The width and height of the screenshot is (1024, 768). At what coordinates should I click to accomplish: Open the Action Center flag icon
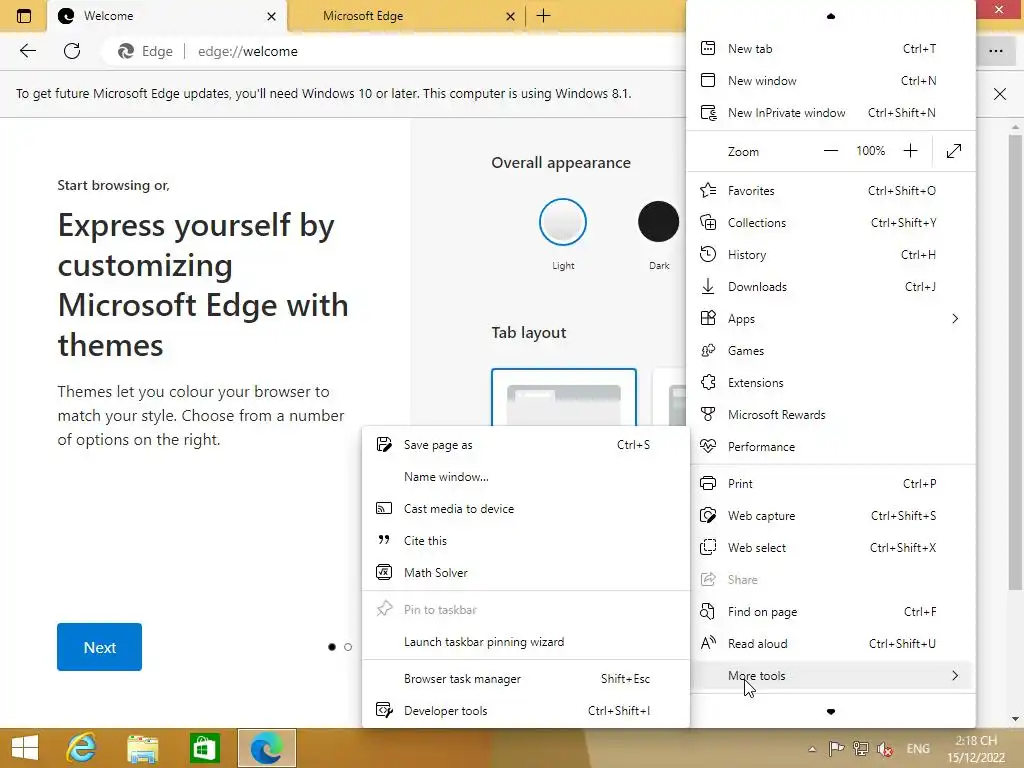tap(836, 749)
